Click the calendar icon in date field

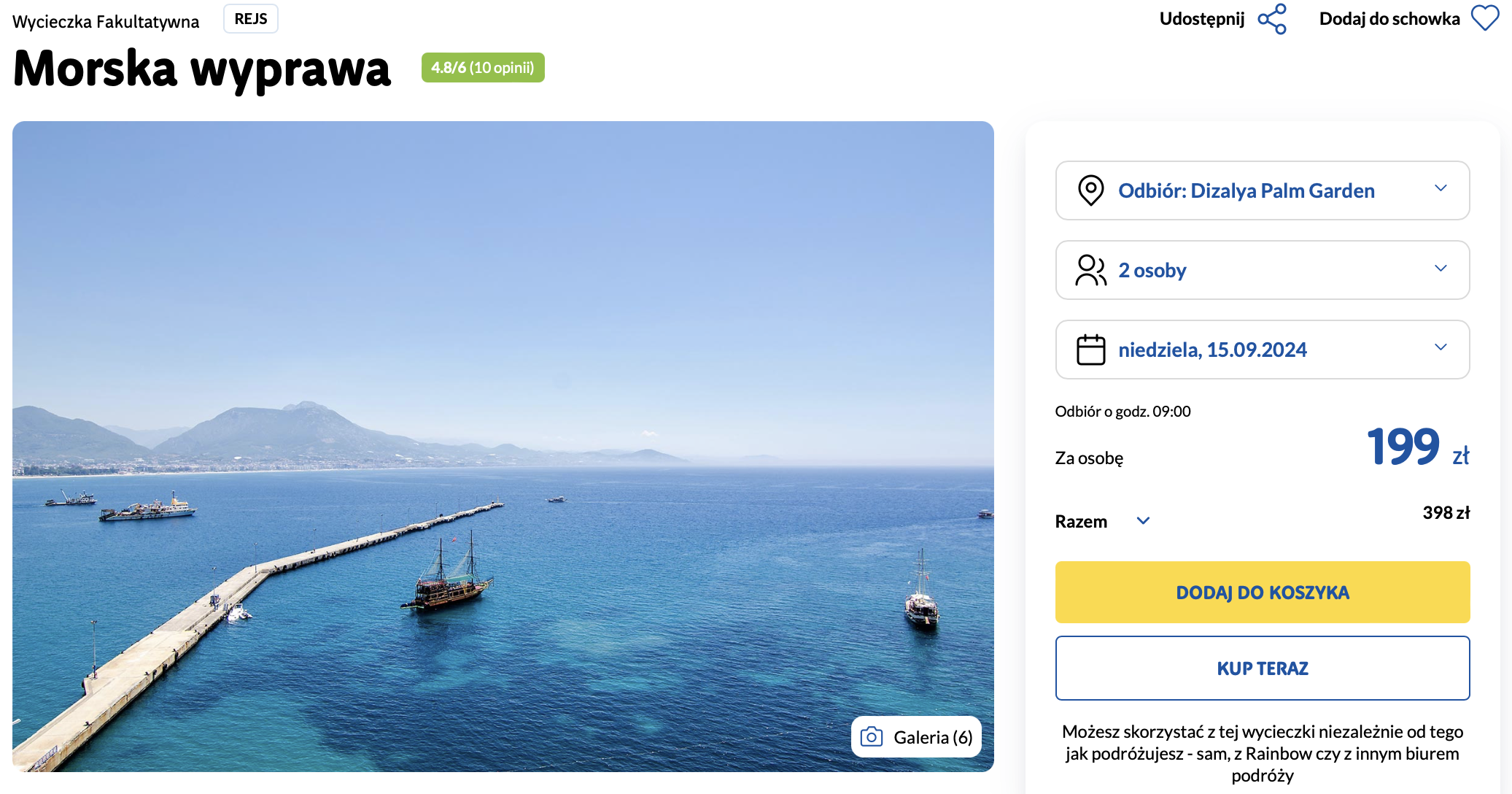coord(1090,350)
